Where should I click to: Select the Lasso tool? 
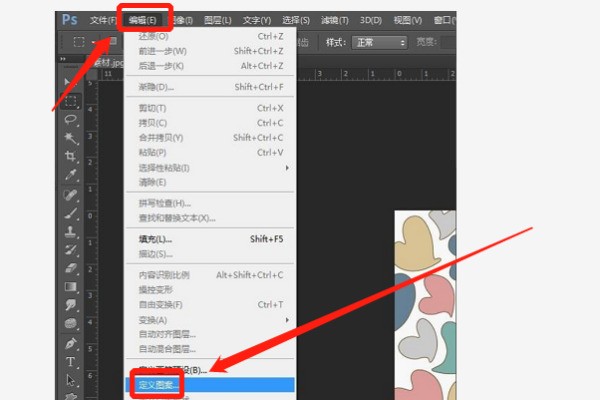pos(71,120)
